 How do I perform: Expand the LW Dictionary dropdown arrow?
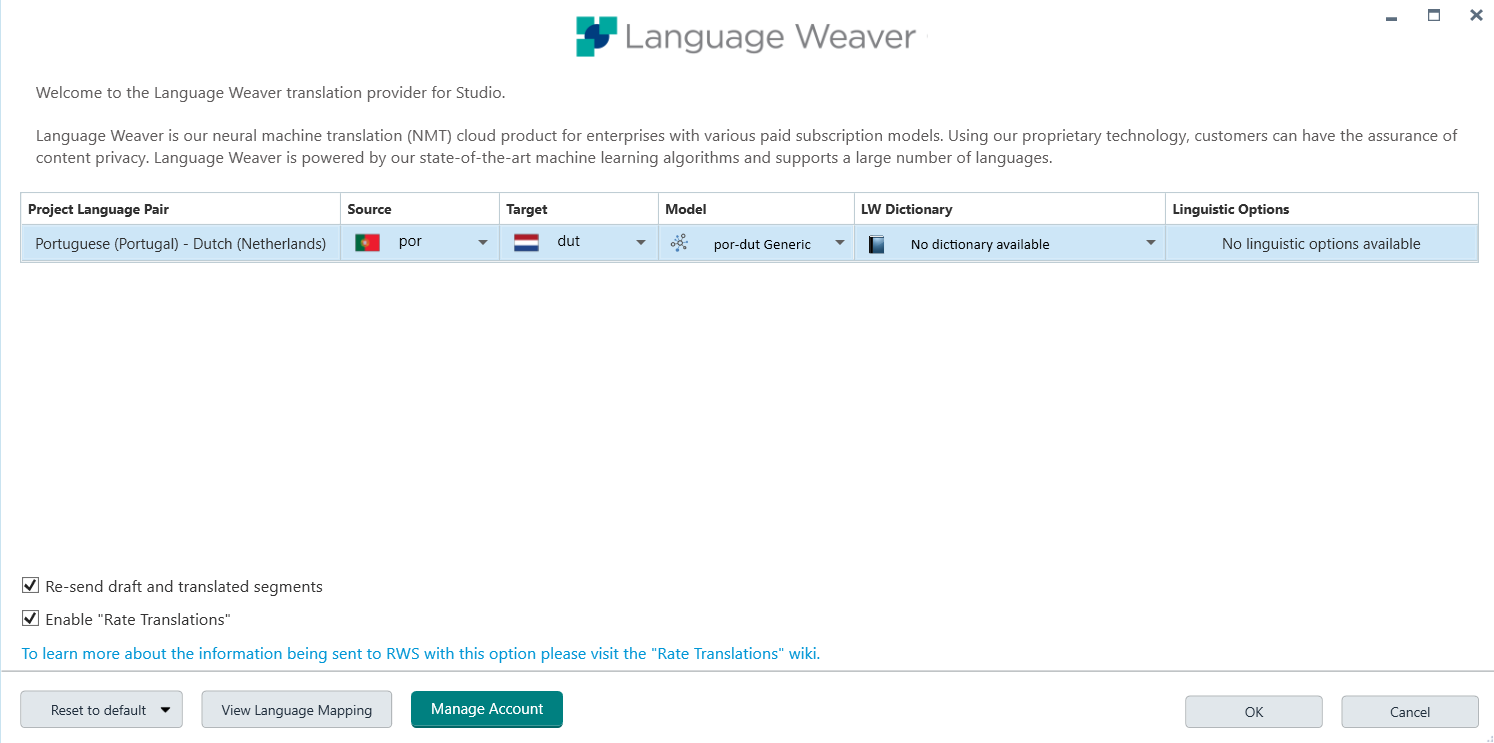[x=1151, y=243]
